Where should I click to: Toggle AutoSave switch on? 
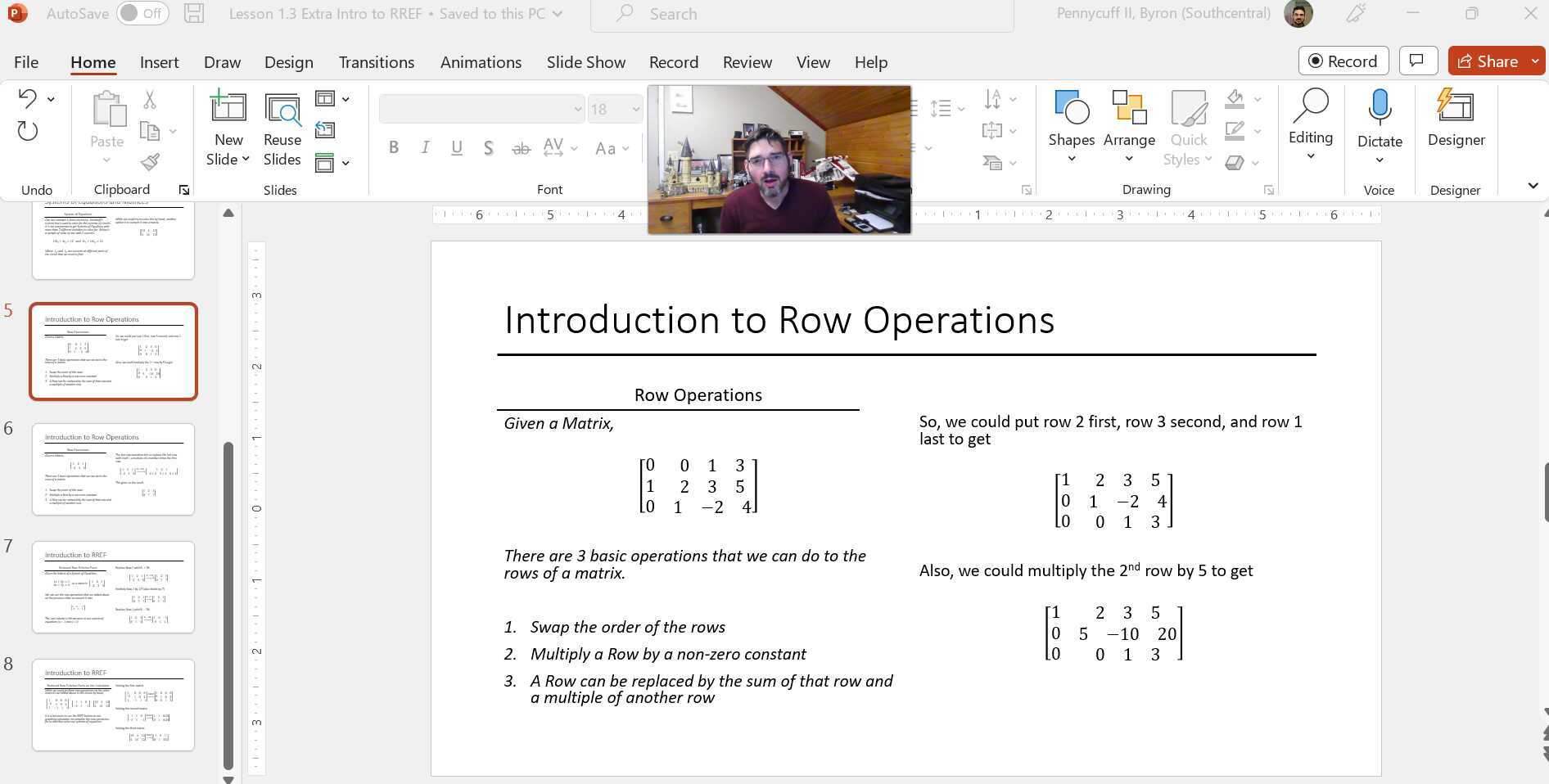(x=142, y=14)
